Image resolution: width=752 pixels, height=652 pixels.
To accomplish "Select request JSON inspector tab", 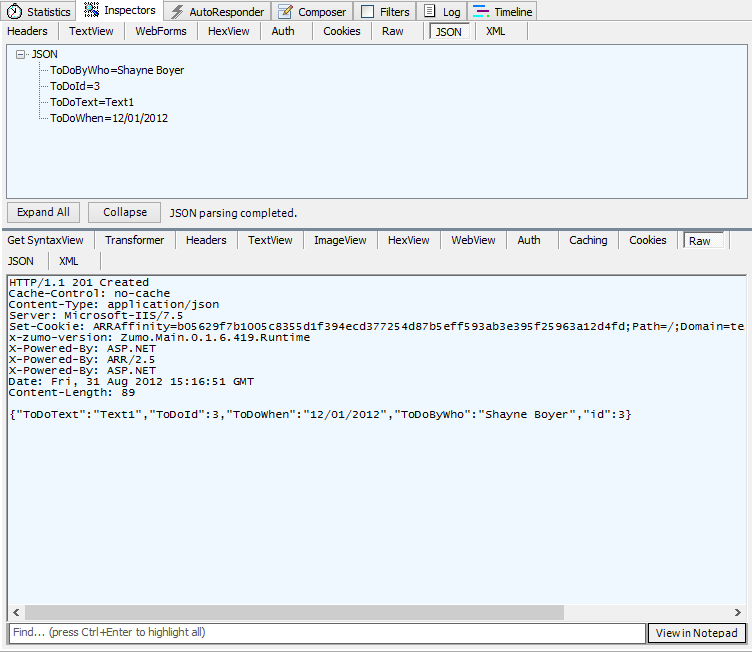I will point(449,32).
